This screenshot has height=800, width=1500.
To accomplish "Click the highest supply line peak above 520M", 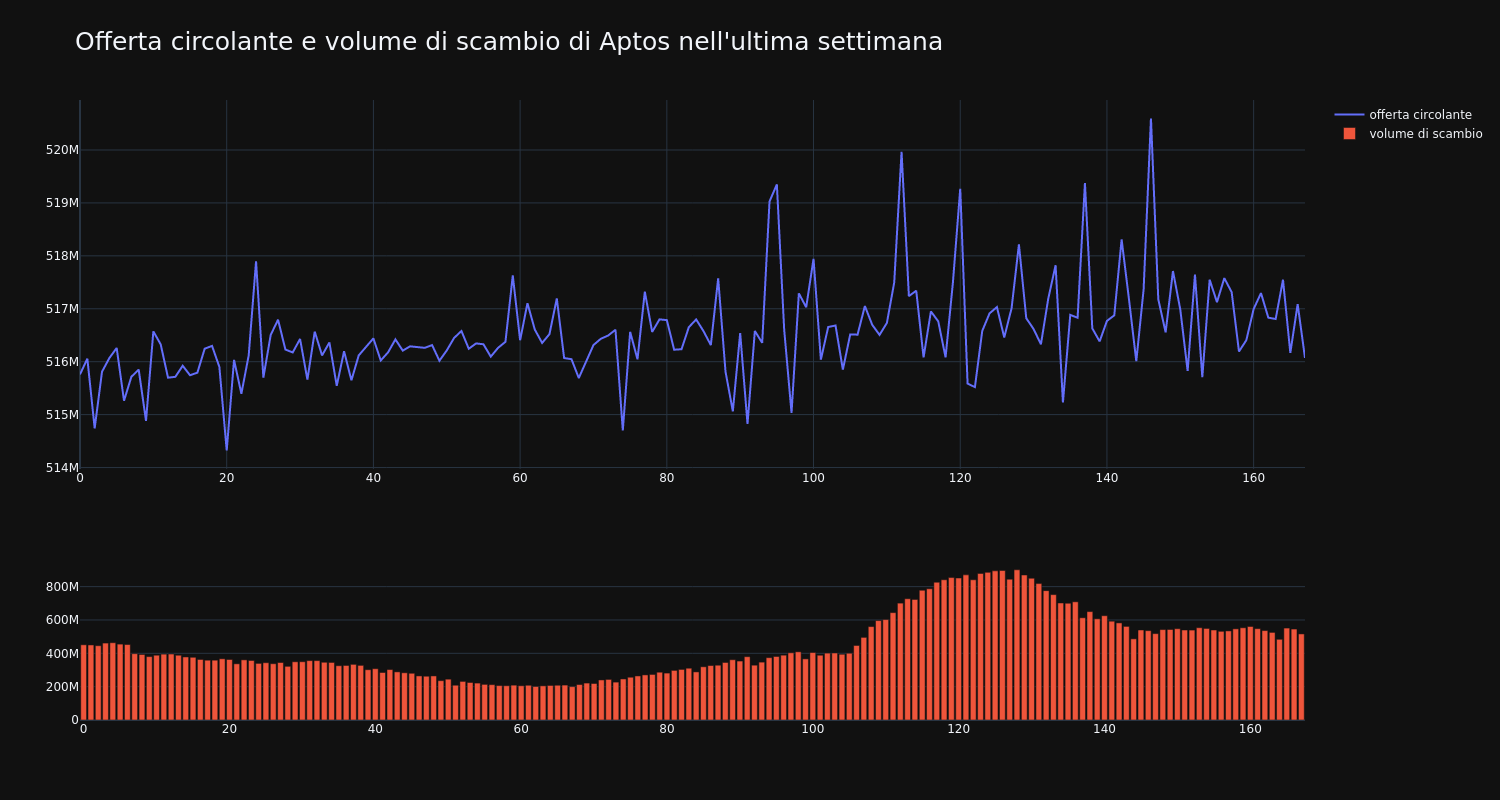I will click(1151, 120).
